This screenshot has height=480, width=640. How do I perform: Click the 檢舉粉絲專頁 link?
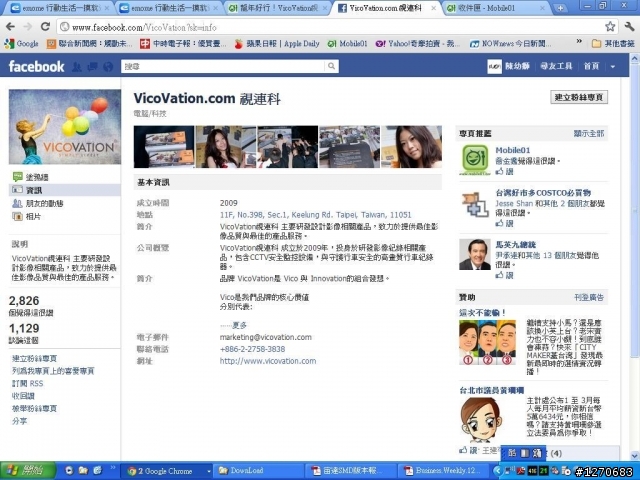coord(34,409)
